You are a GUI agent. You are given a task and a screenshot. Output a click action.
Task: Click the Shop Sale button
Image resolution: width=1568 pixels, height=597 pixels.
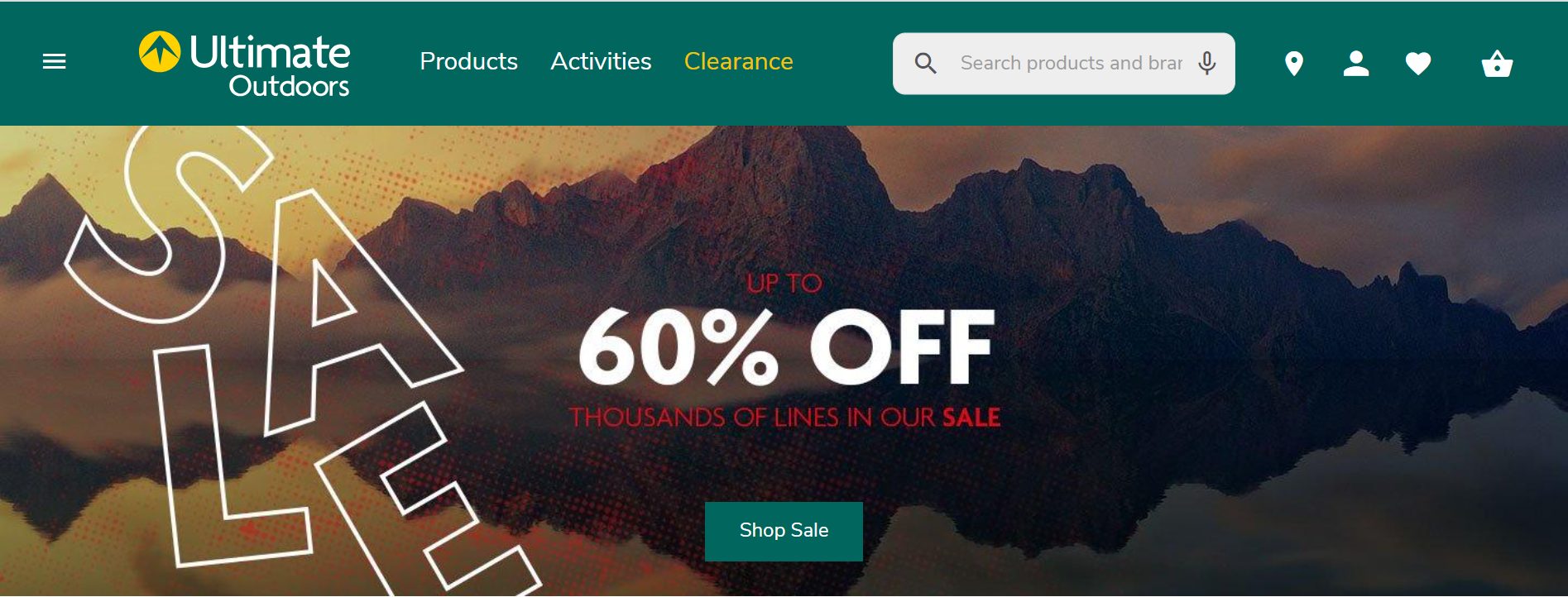[x=784, y=531]
